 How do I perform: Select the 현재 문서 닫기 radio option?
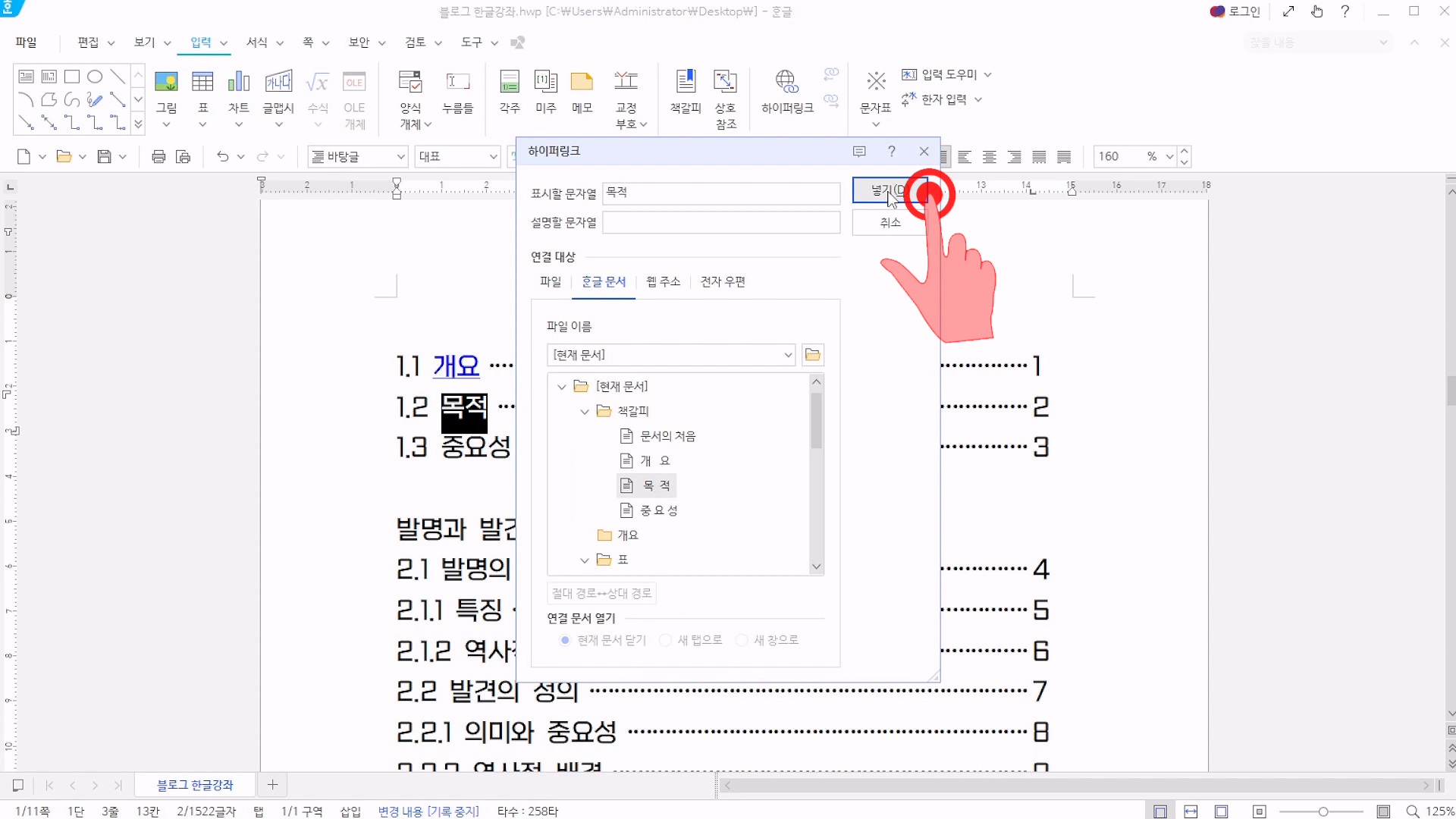566,640
